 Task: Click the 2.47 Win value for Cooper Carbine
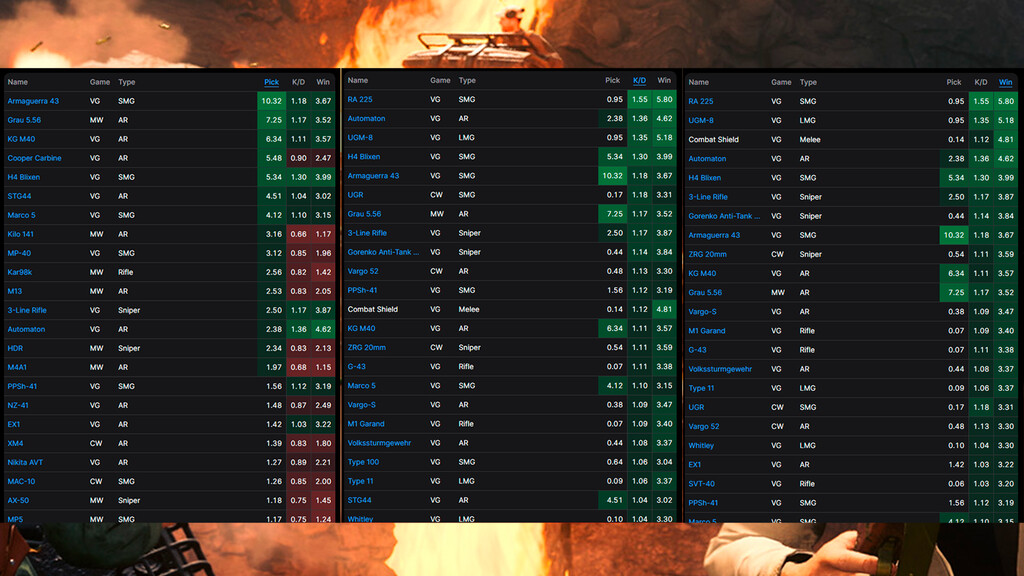[x=323, y=158]
